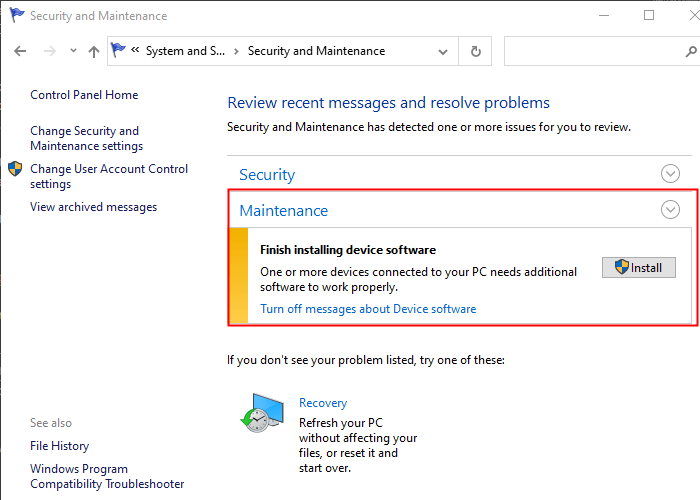Go back with the back arrow

[x=20, y=51]
